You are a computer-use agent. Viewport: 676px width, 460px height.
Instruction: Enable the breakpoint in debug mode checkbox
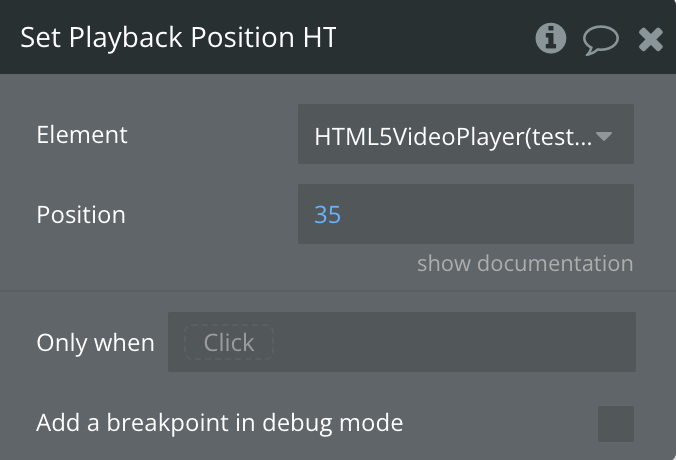click(x=616, y=423)
